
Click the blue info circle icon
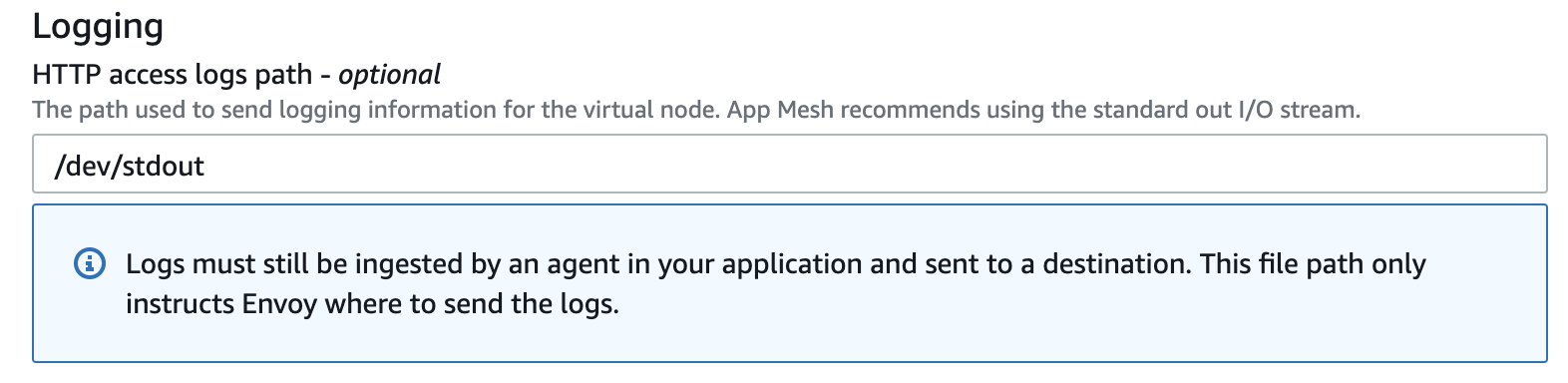(90, 264)
